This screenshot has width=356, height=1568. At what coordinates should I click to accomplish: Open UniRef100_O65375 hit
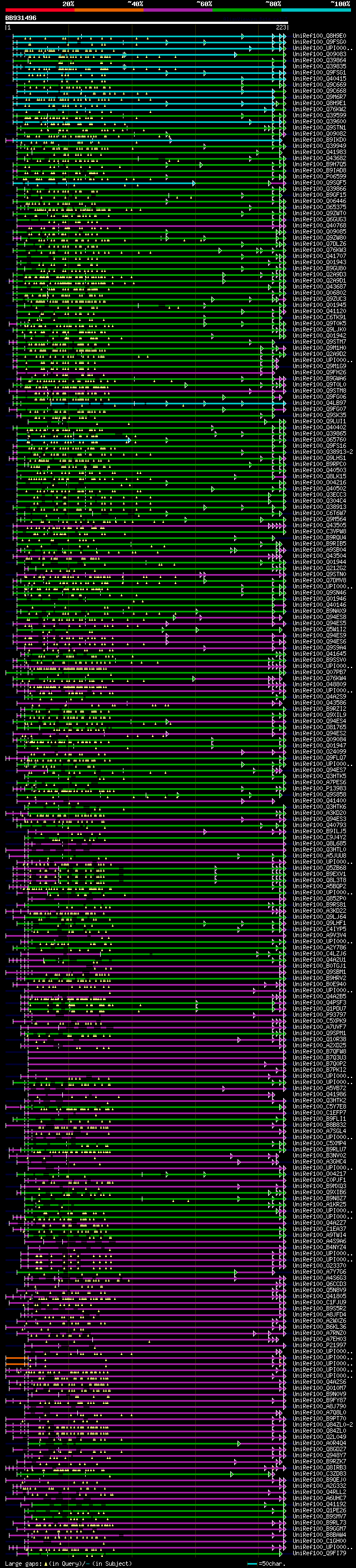pyautogui.click(x=319, y=207)
